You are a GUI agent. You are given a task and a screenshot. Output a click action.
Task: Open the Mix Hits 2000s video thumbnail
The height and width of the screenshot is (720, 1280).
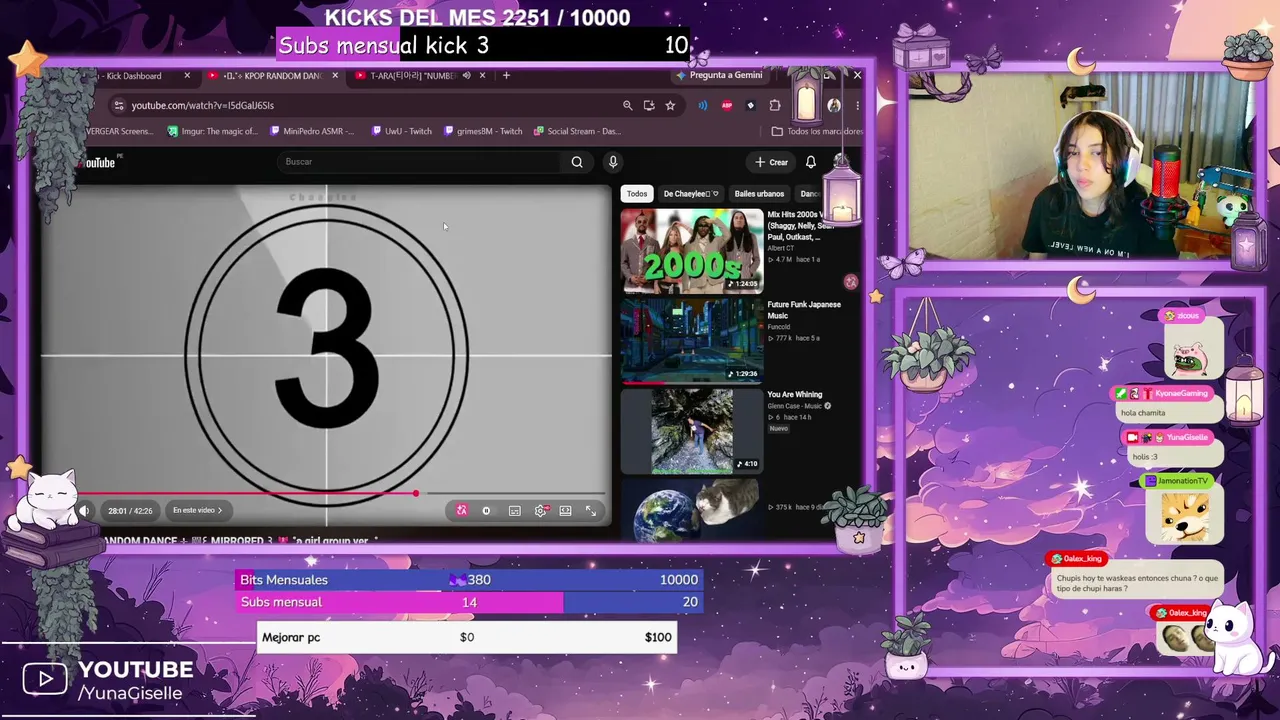tap(692, 250)
